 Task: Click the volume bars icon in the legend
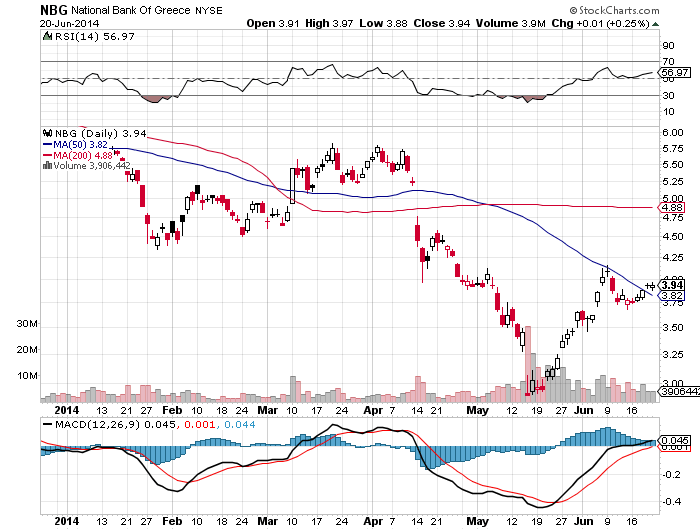point(47,166)
